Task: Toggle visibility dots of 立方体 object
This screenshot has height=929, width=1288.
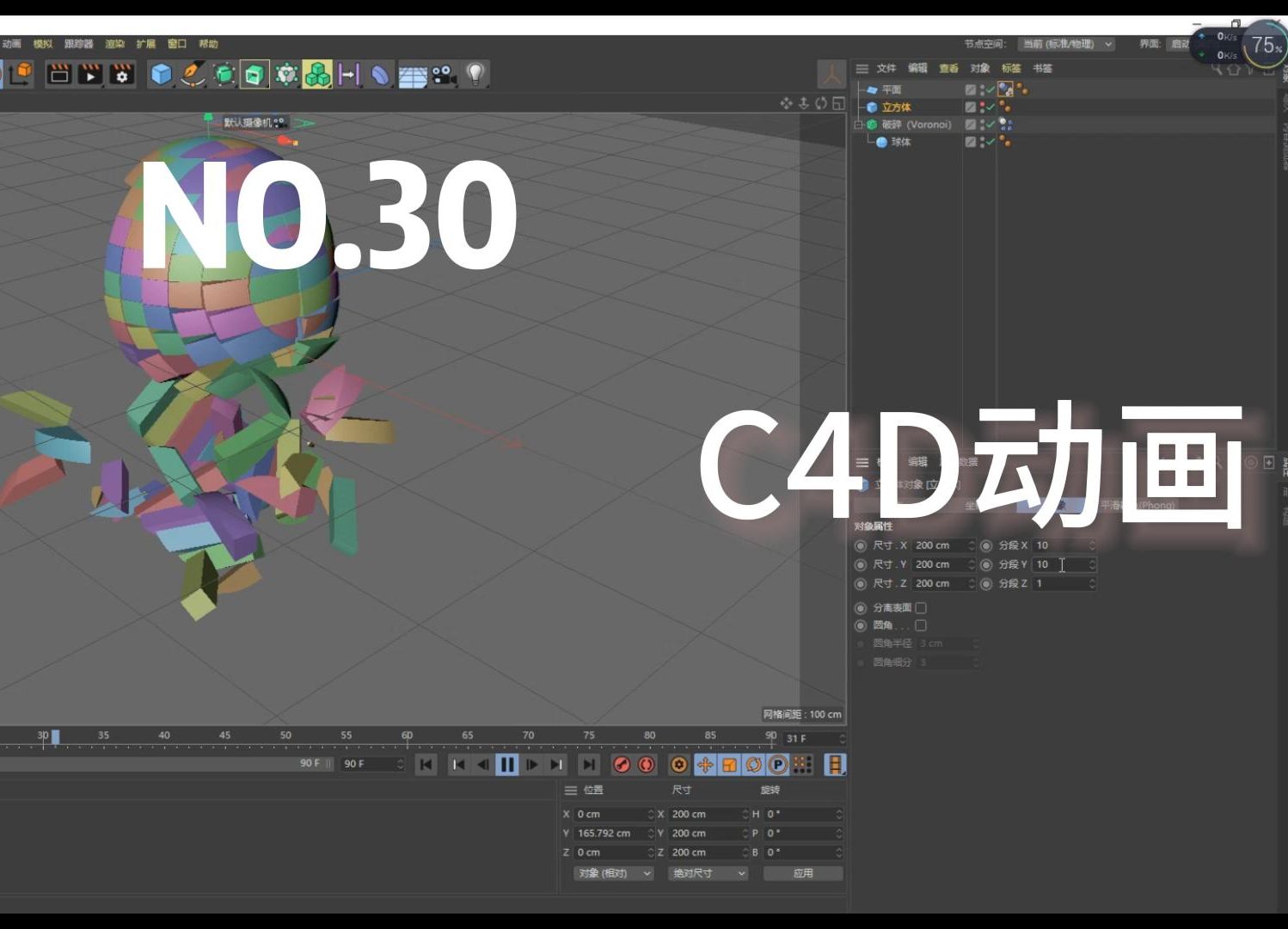Action: pyautogui.click(x=982, y=108)
